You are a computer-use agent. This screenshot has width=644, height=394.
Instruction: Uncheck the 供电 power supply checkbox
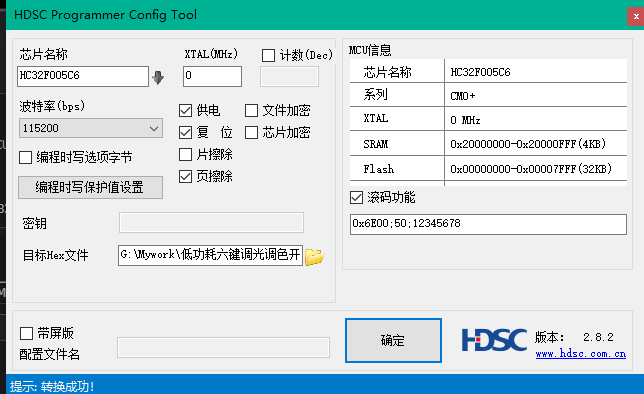coord(185,110)
